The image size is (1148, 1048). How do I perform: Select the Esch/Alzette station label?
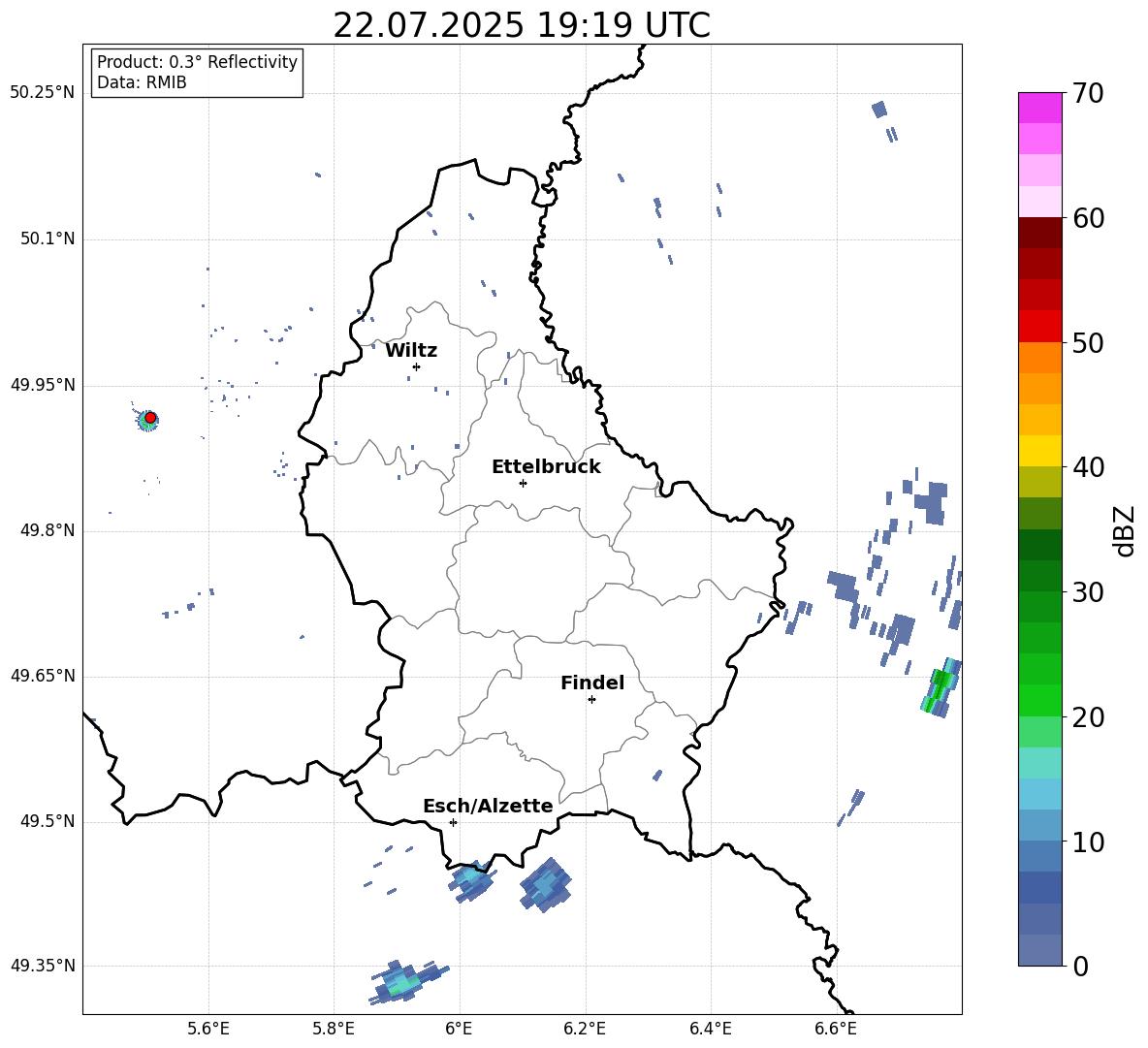[488, 806]
